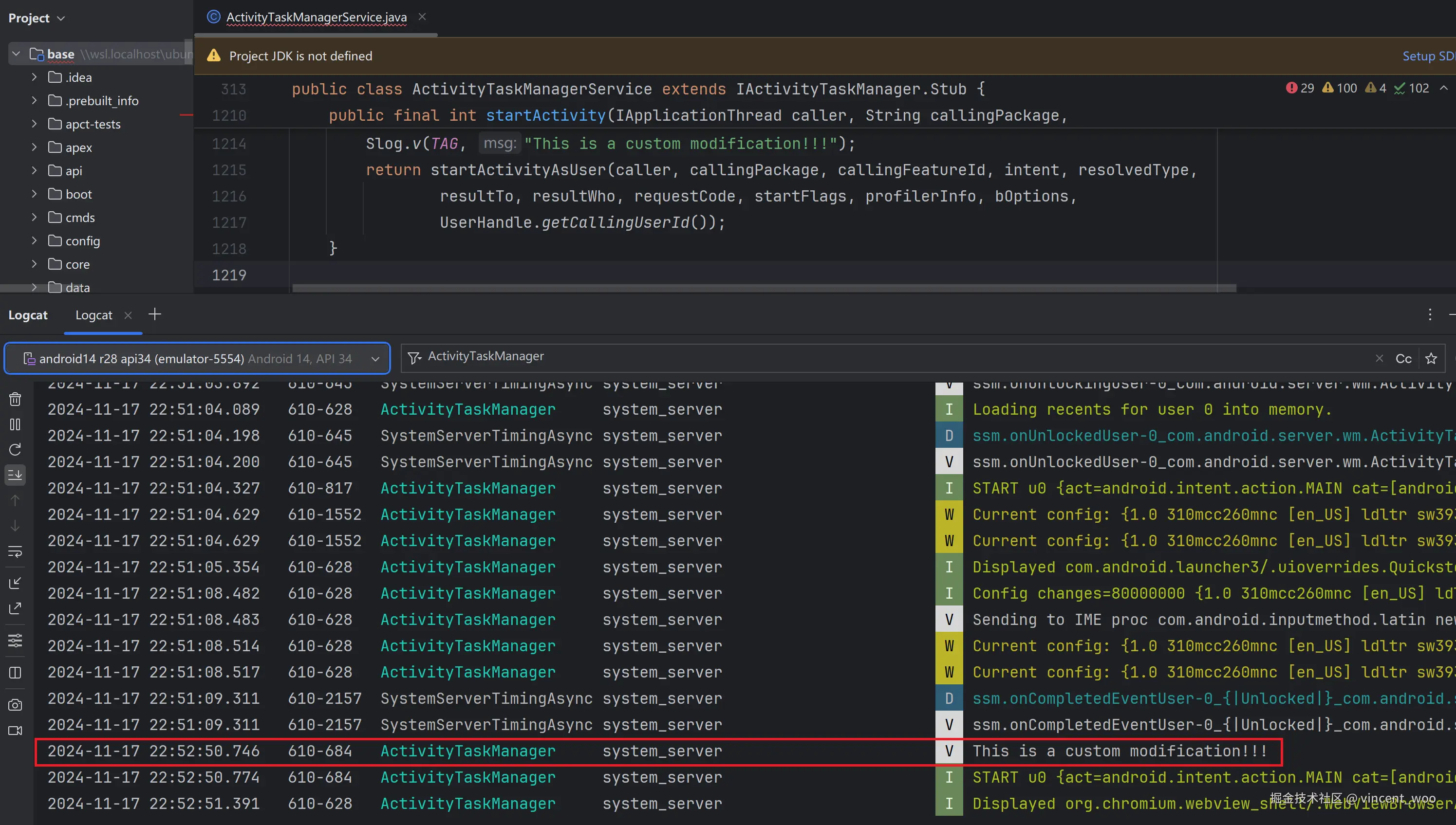
Task: Take a device screenshot with camera icon
Action: tap(15, 705)
